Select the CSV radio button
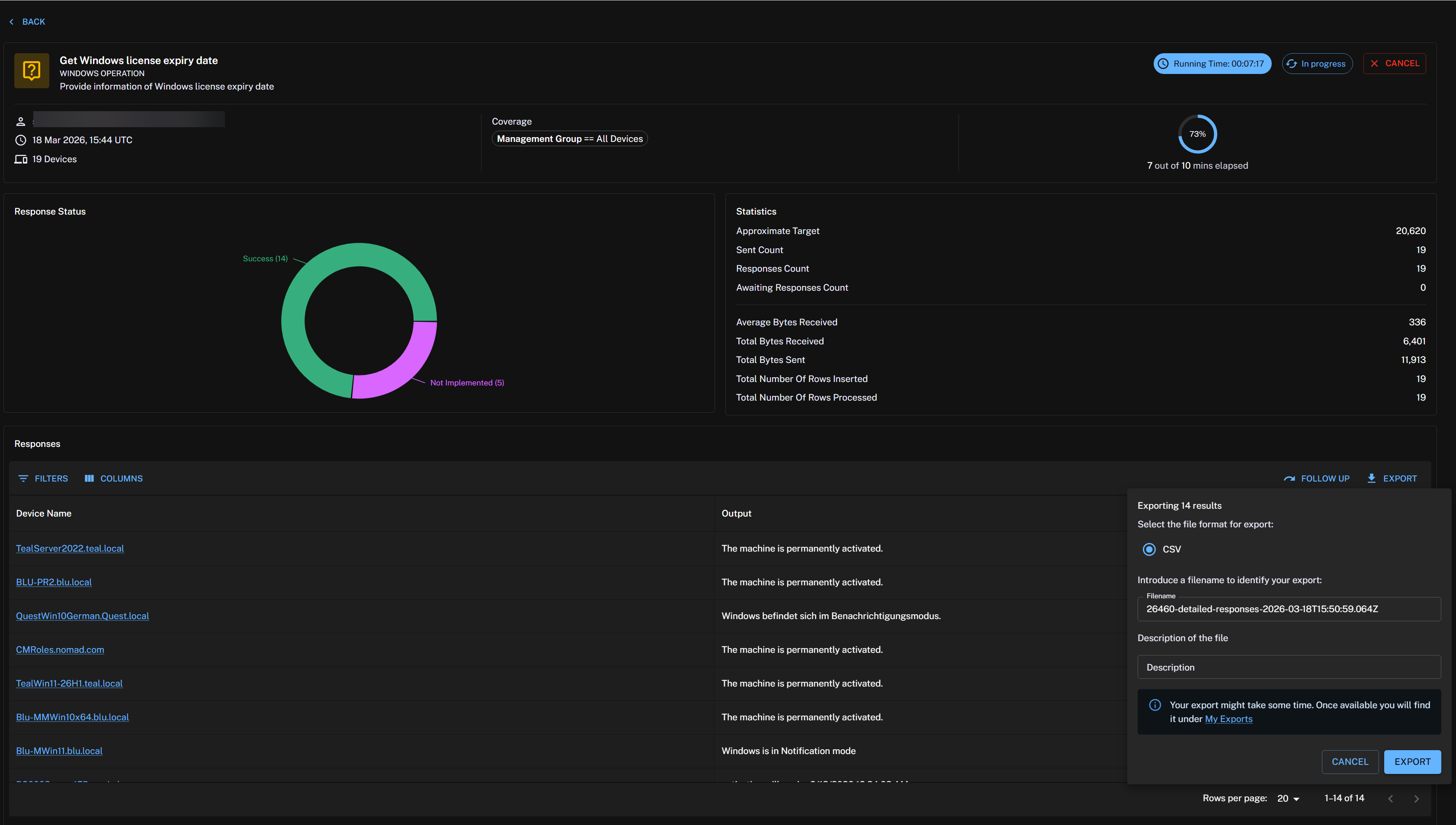This screenshot has width=1456, height=825. point(1149,549)
